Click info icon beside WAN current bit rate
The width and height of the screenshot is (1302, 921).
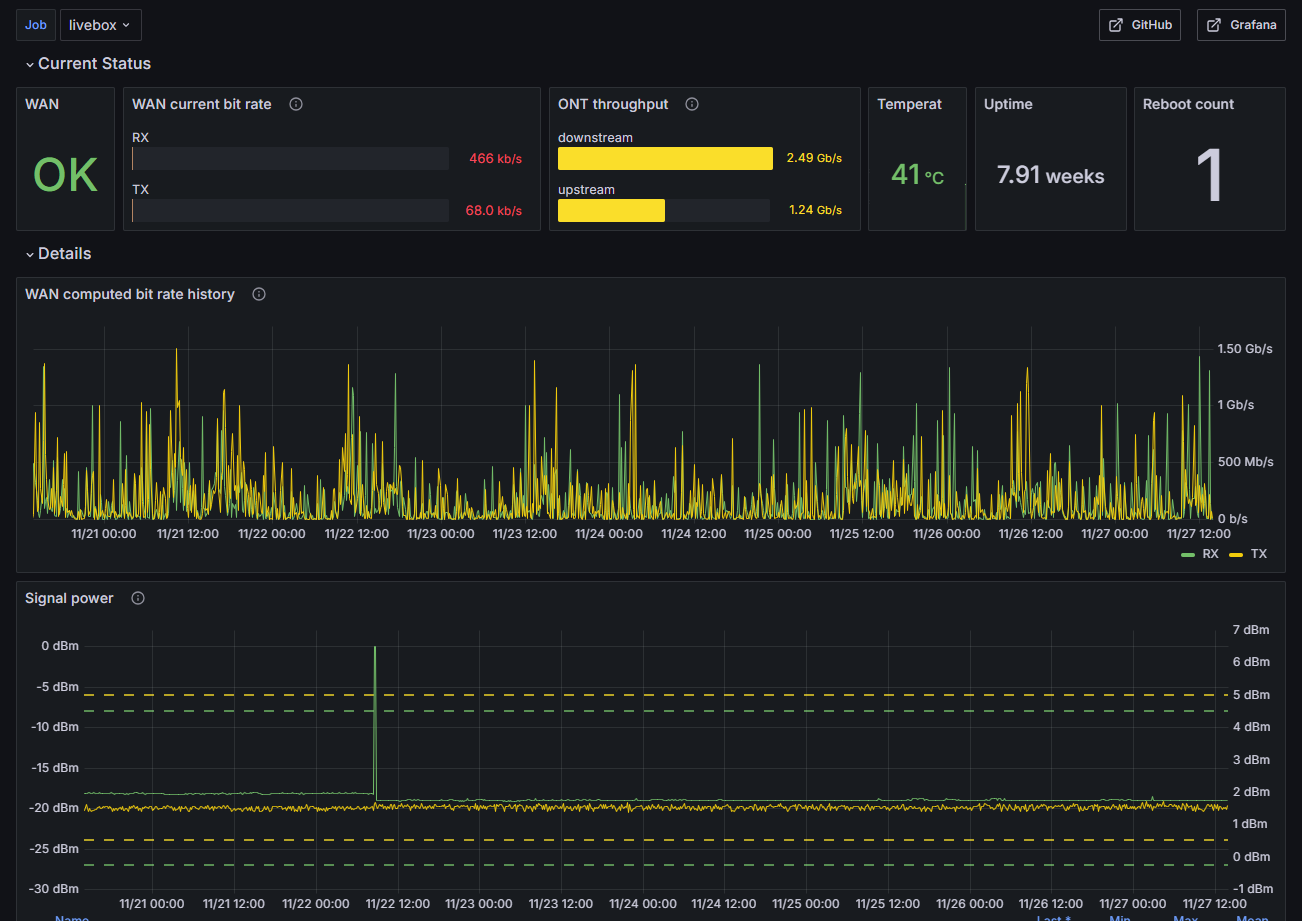tap(296, 104)
